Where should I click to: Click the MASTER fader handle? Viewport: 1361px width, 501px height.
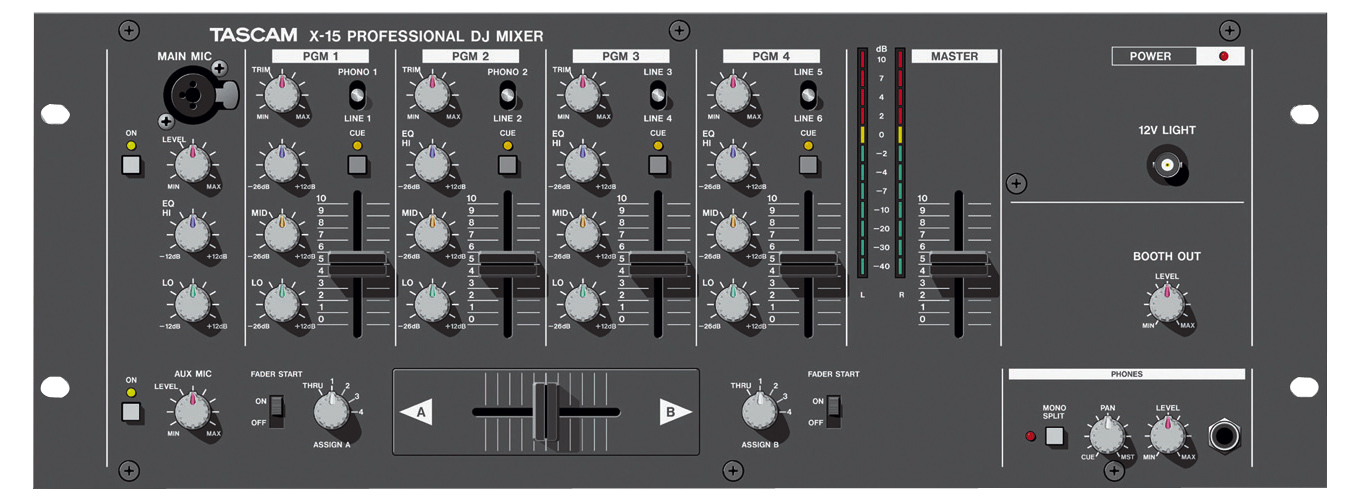[x=956, y=264]
